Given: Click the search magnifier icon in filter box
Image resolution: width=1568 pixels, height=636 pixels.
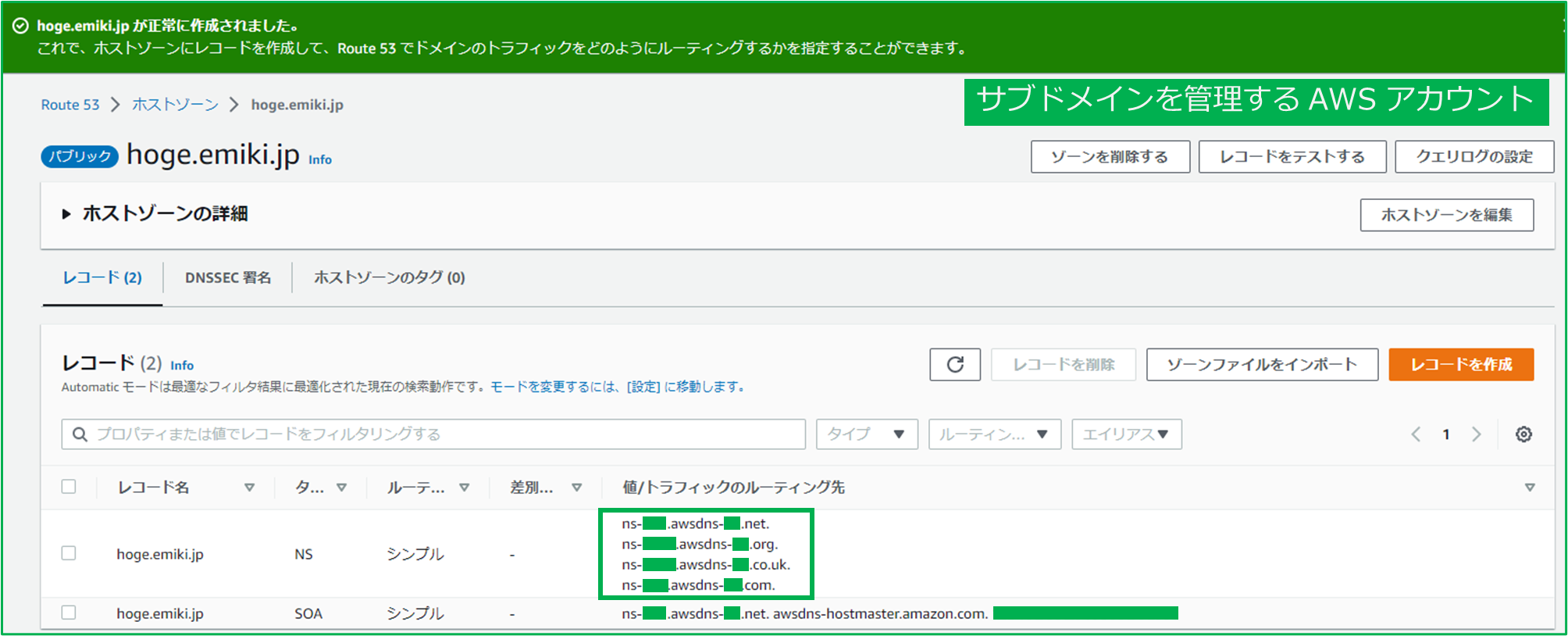Looking at the screenshot, I should click(80, 434).
